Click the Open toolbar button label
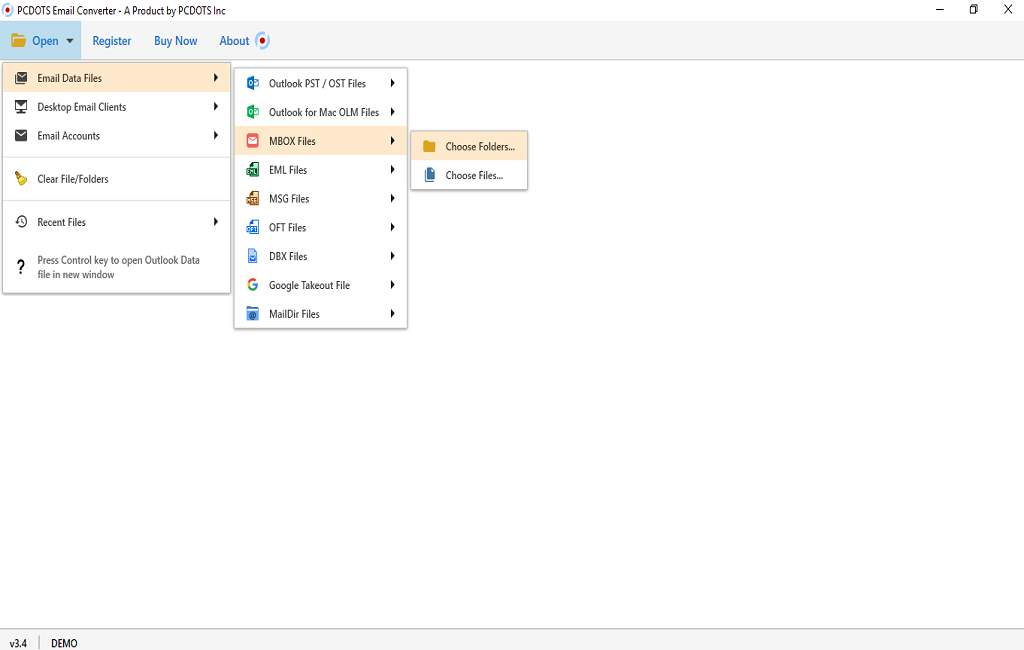Viewport: 1024px width, 650px height. pos(45,41)
